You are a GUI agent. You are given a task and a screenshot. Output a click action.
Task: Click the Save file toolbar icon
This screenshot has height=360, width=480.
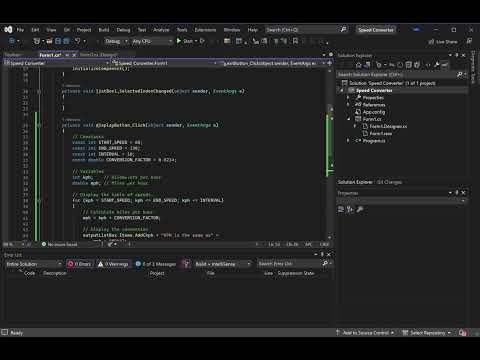click(58, 41)
